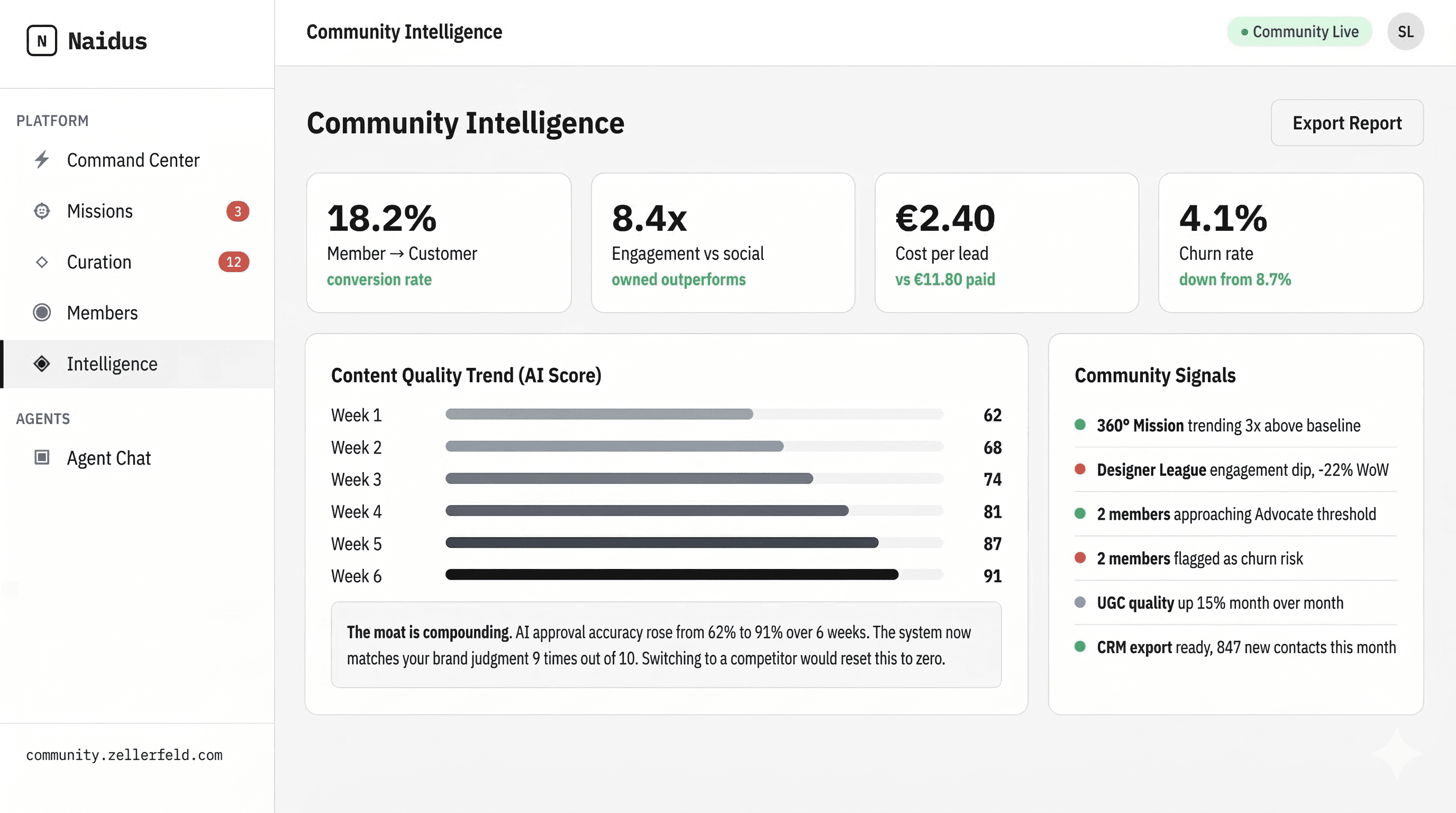The height and width of the screenshot is (813, 1456).
Task: Click the Missions target icon
Action: [42, 211]
